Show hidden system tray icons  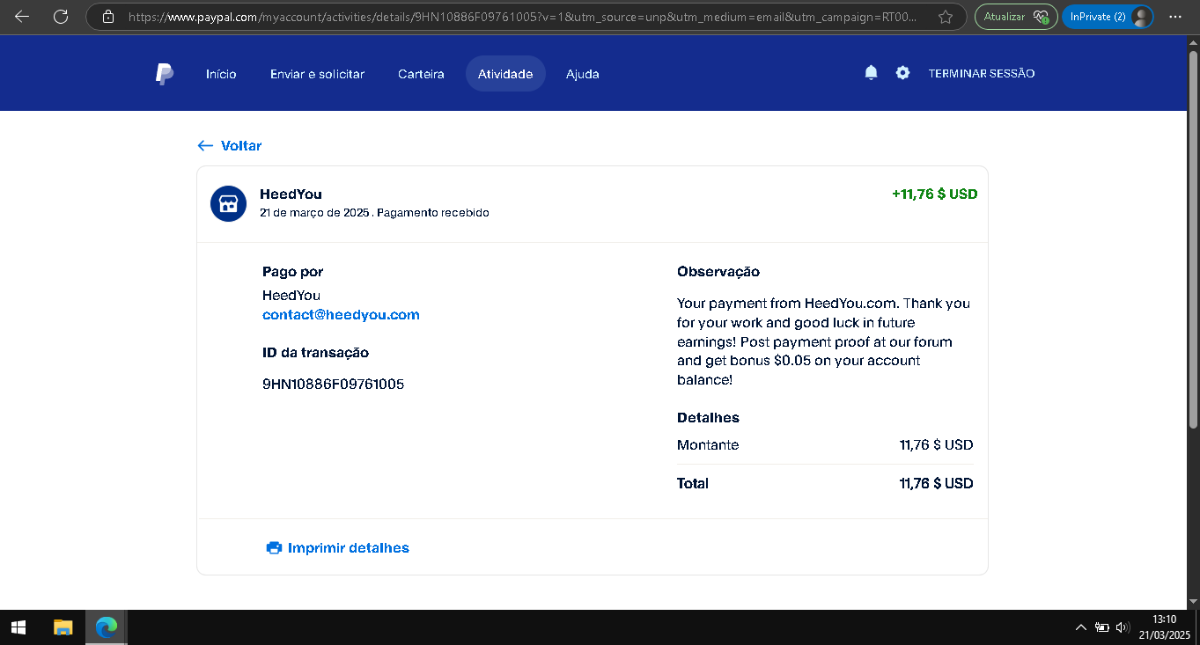[1080, 628]
